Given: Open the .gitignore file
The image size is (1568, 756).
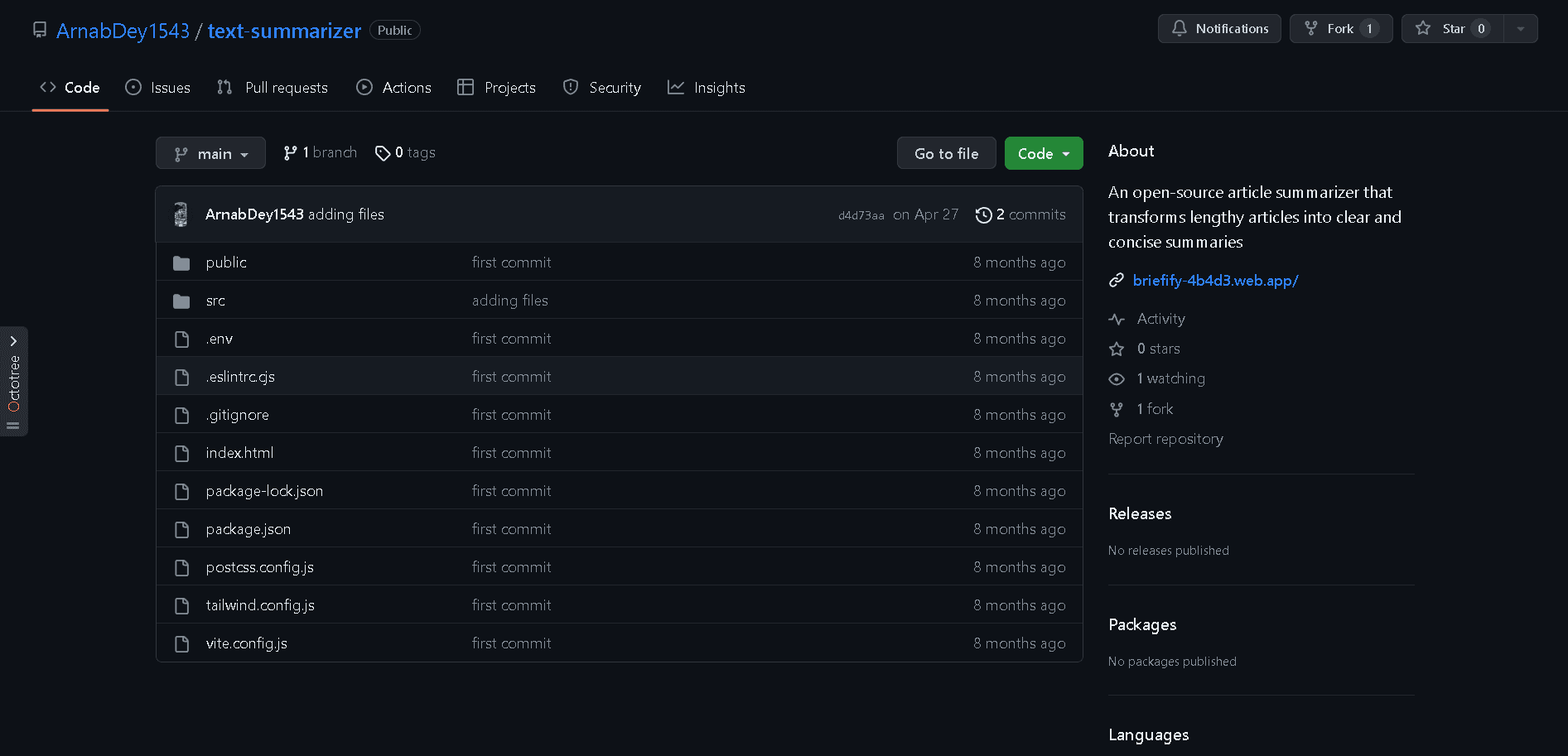Looking at the screenshot, I should click(x=238, y=415).
